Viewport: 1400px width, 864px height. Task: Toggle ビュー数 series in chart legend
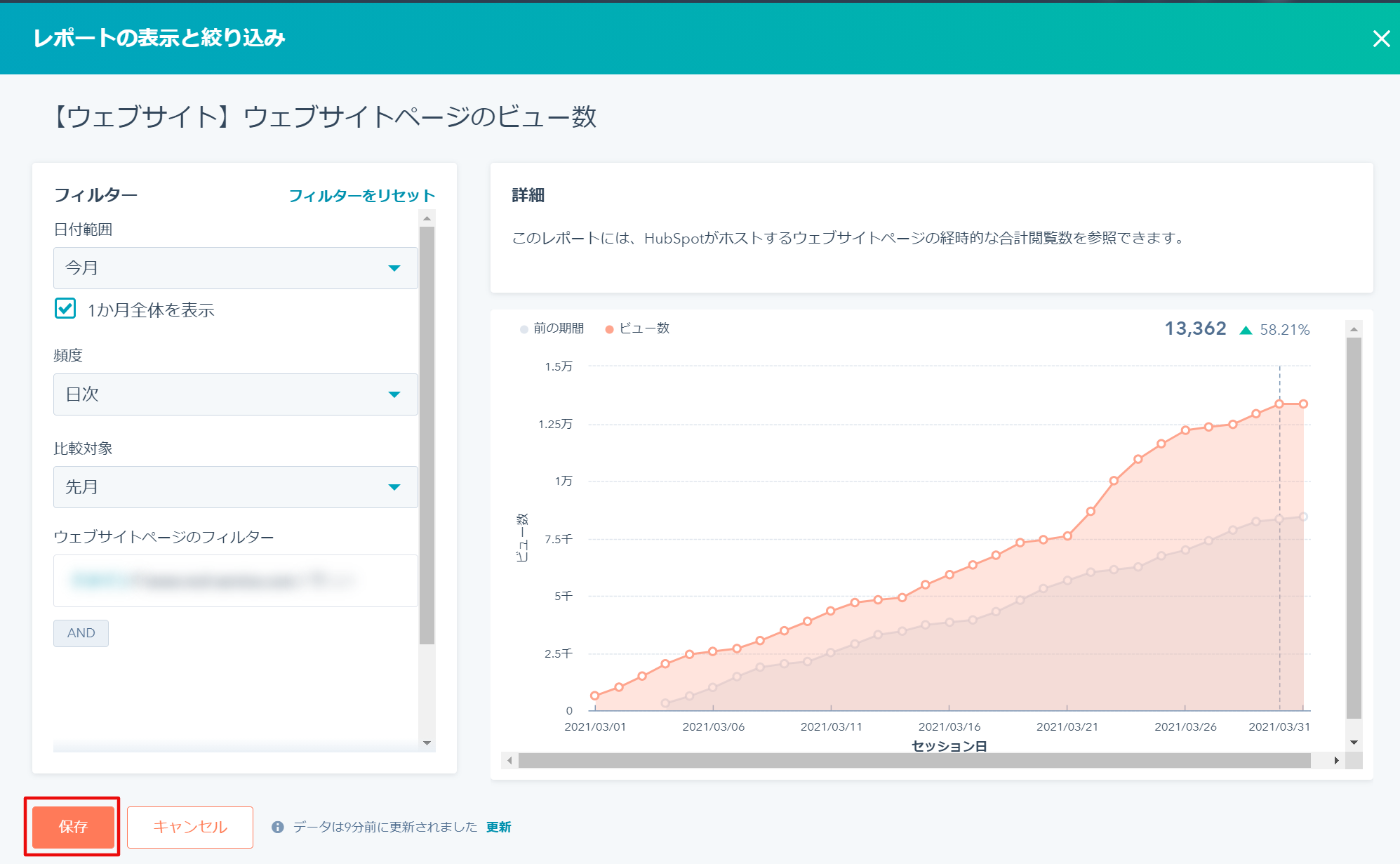[x=637, y=328]
